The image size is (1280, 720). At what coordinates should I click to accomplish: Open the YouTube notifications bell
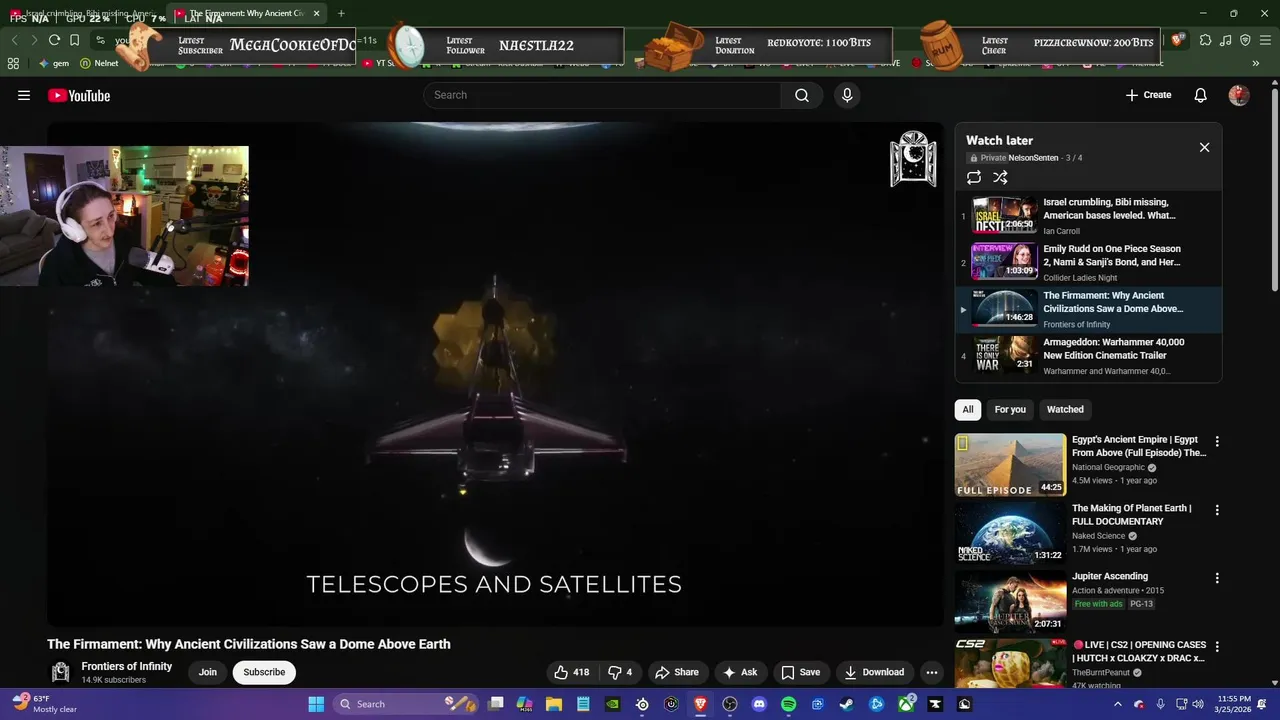coord(1200,95)
